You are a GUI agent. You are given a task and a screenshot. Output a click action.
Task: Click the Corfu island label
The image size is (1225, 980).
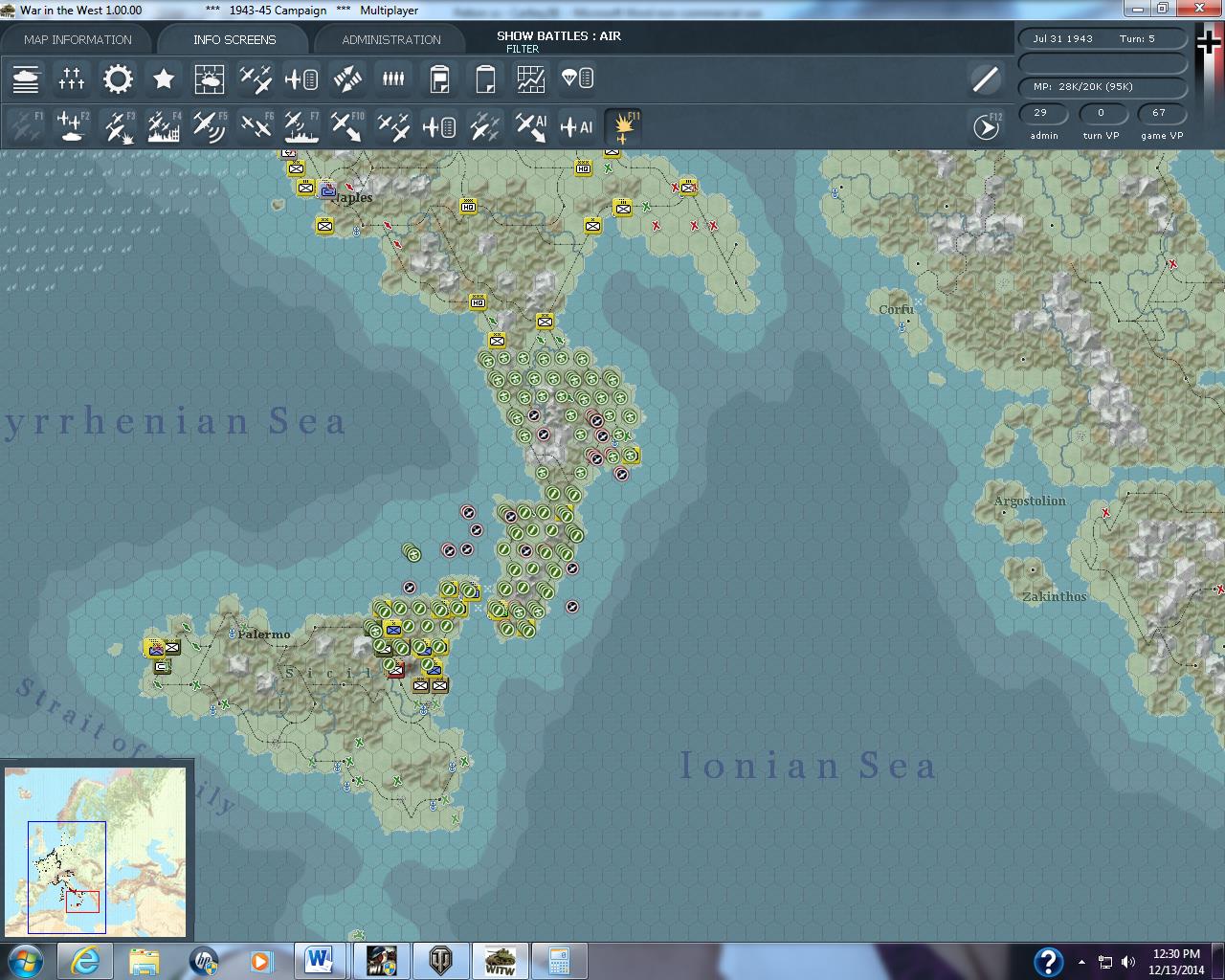coord(897,309)
